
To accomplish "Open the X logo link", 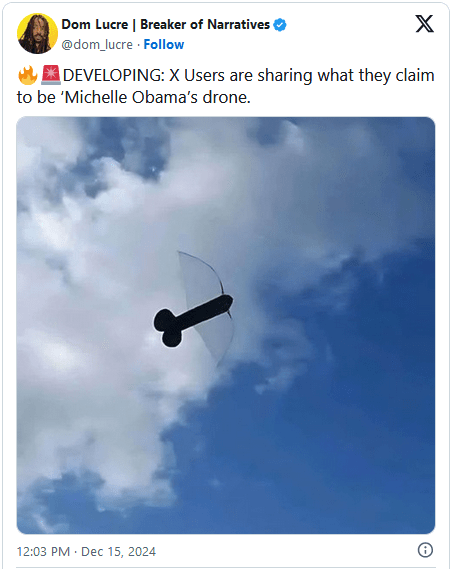I will [x=424, y=24].
